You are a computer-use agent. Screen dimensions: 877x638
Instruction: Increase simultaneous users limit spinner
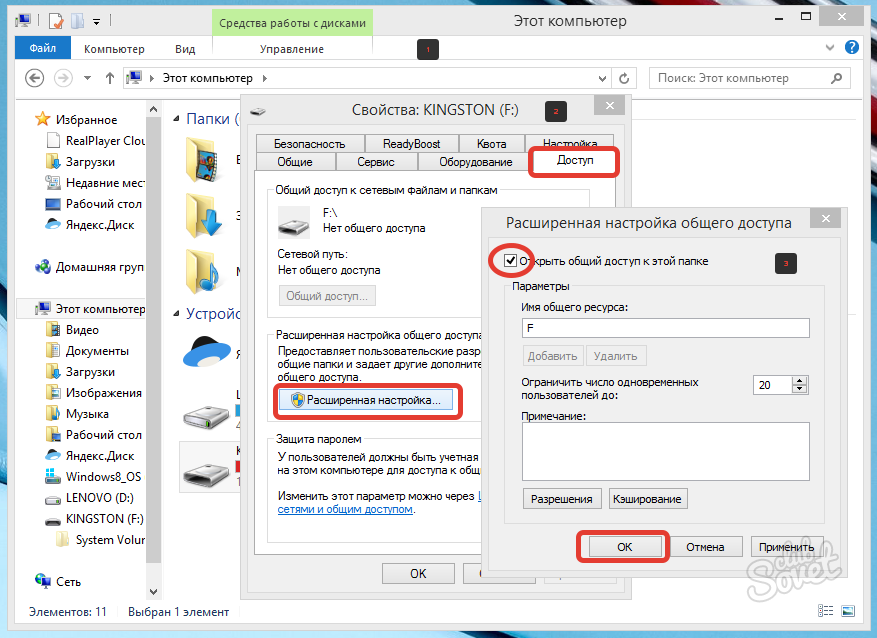pos(800,381)
